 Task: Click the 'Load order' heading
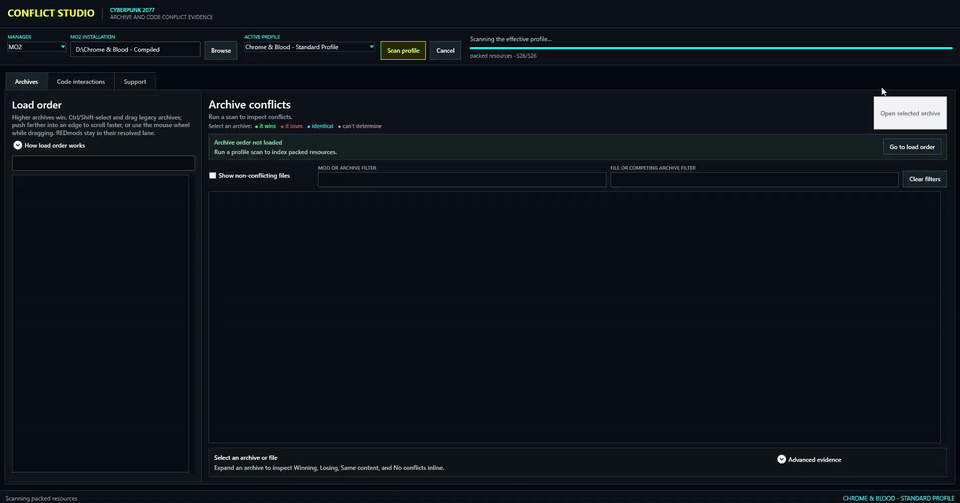point(37,105)
